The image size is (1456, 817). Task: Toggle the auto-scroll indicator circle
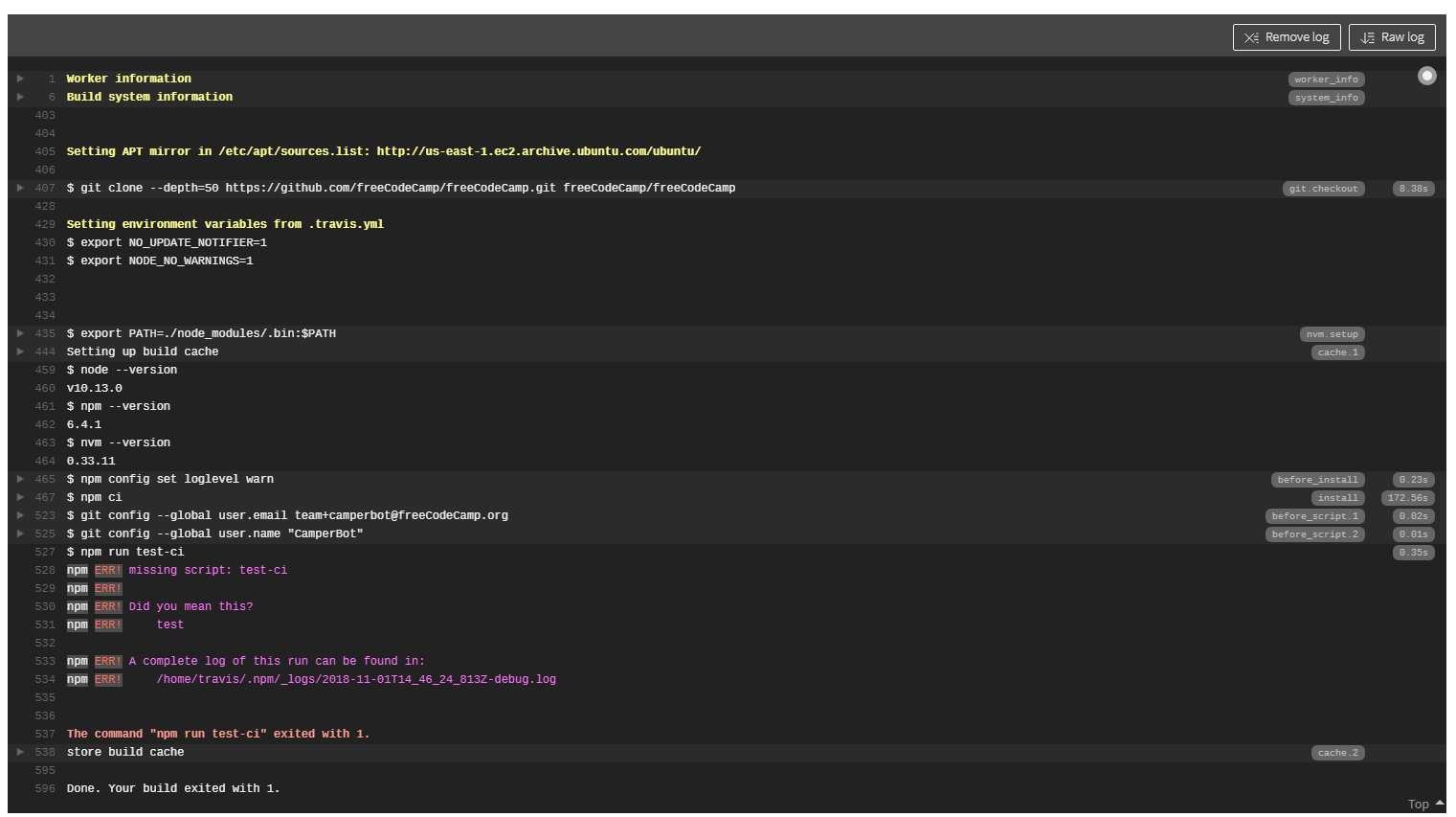tap(1426, 75)
